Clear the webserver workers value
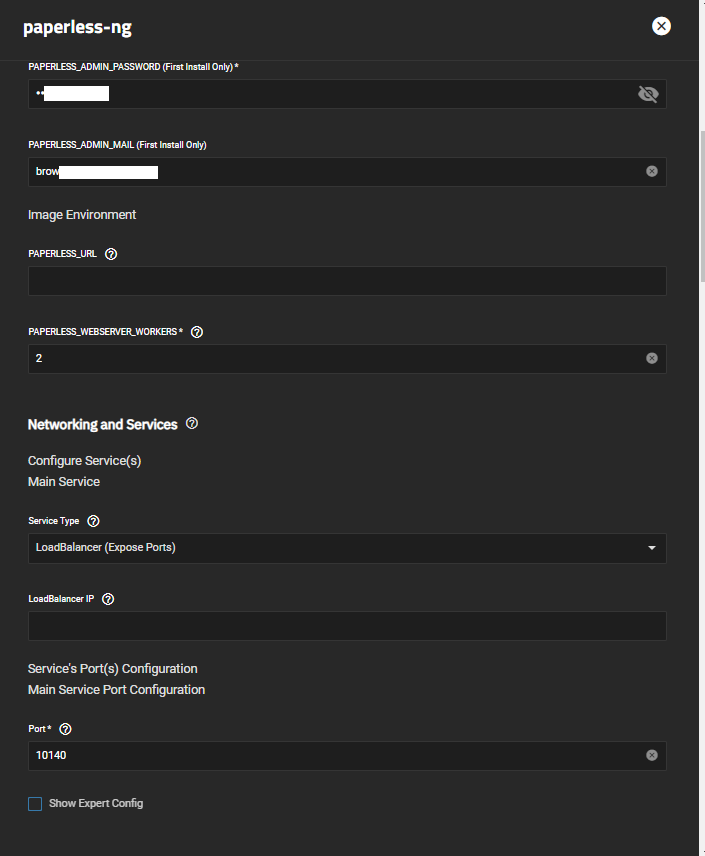The height and width of the screenshot is (856, 705). (x=651, y=358)
